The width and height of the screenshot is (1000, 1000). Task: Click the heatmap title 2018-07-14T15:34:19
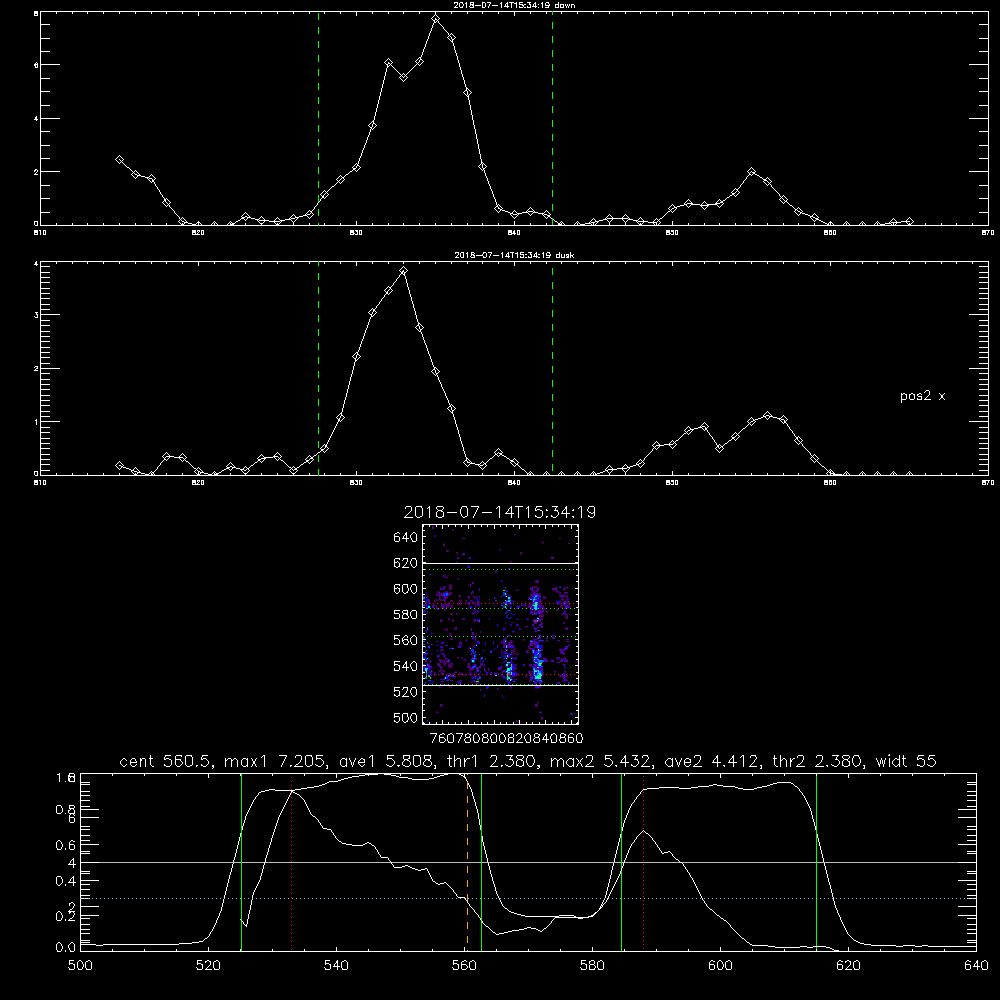click(499, 512)
